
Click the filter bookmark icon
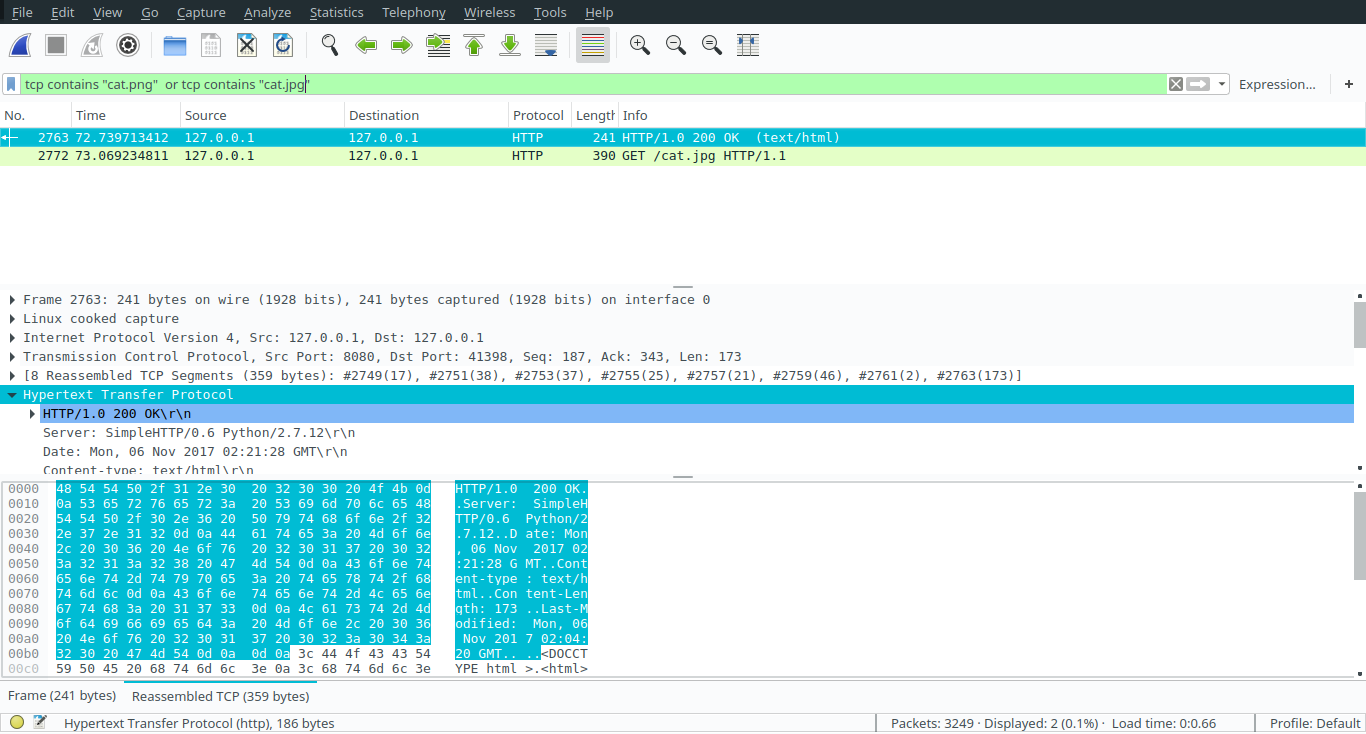tap(11, 84)
